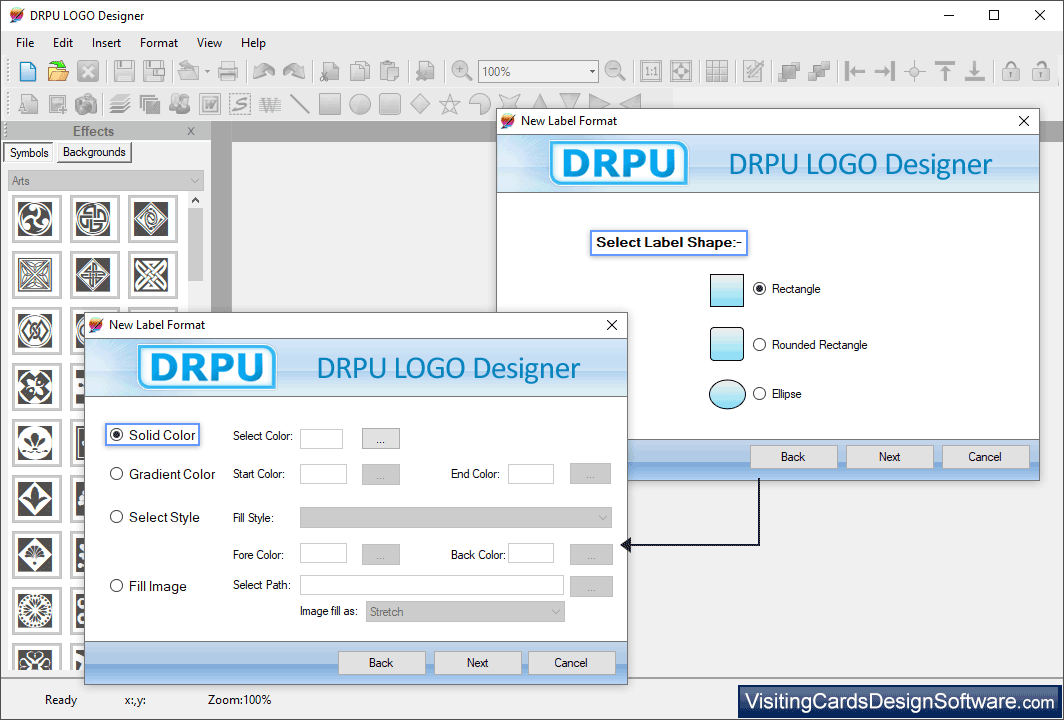The image size is (1064, 720).
Task: Click the open padlock unlock icon
Action: point(1040,71)
